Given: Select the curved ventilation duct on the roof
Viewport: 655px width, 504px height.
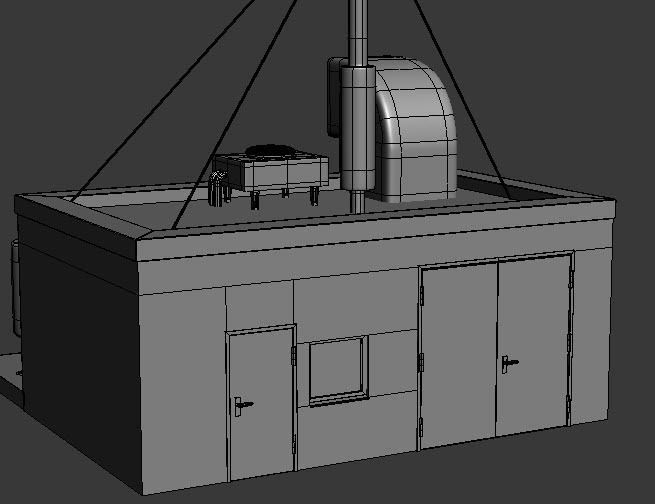Looking at the screenshot, I should point(415,130).
